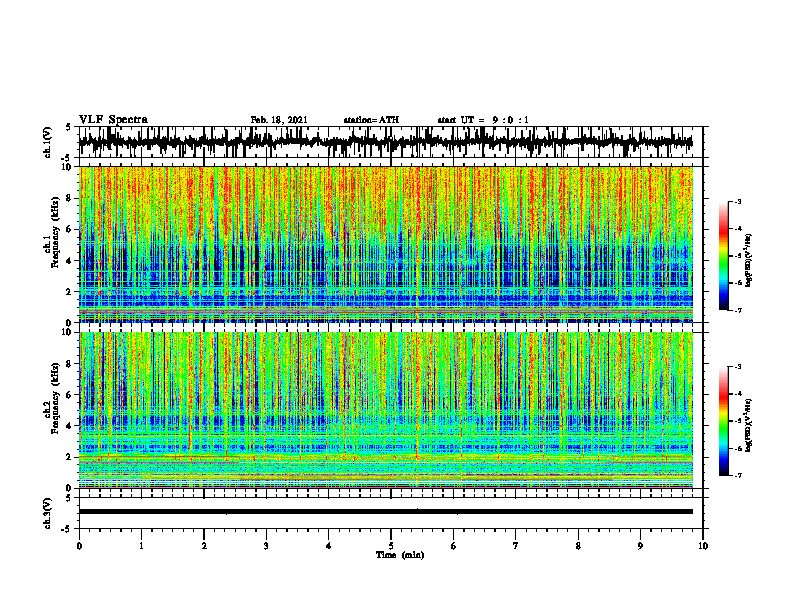Click the '2' kHz tick of ch.2 spectrogram
Viewport: 792px width, 612px height.
click(x=71, y=457)
